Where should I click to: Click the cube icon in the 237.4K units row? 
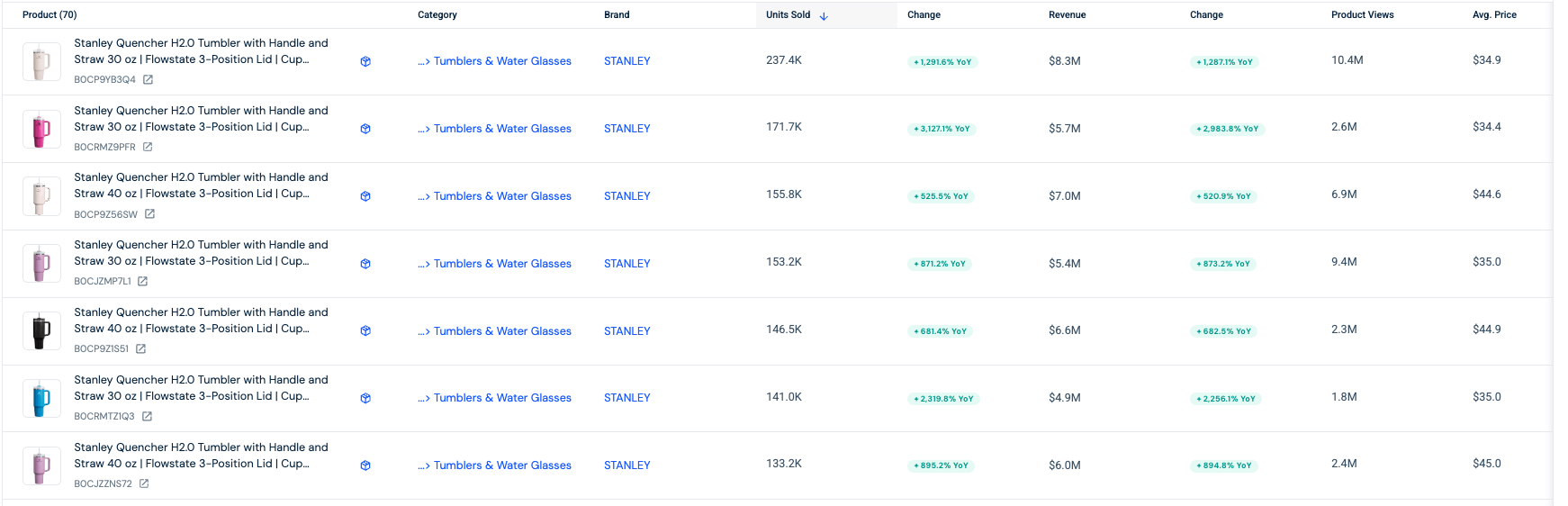365,62
